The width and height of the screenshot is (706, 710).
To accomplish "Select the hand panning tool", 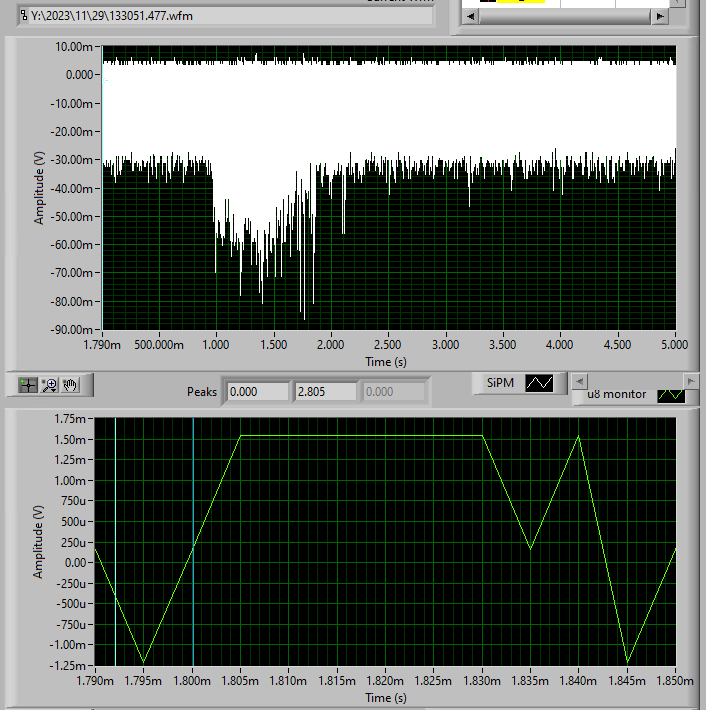I will [70, 385].
